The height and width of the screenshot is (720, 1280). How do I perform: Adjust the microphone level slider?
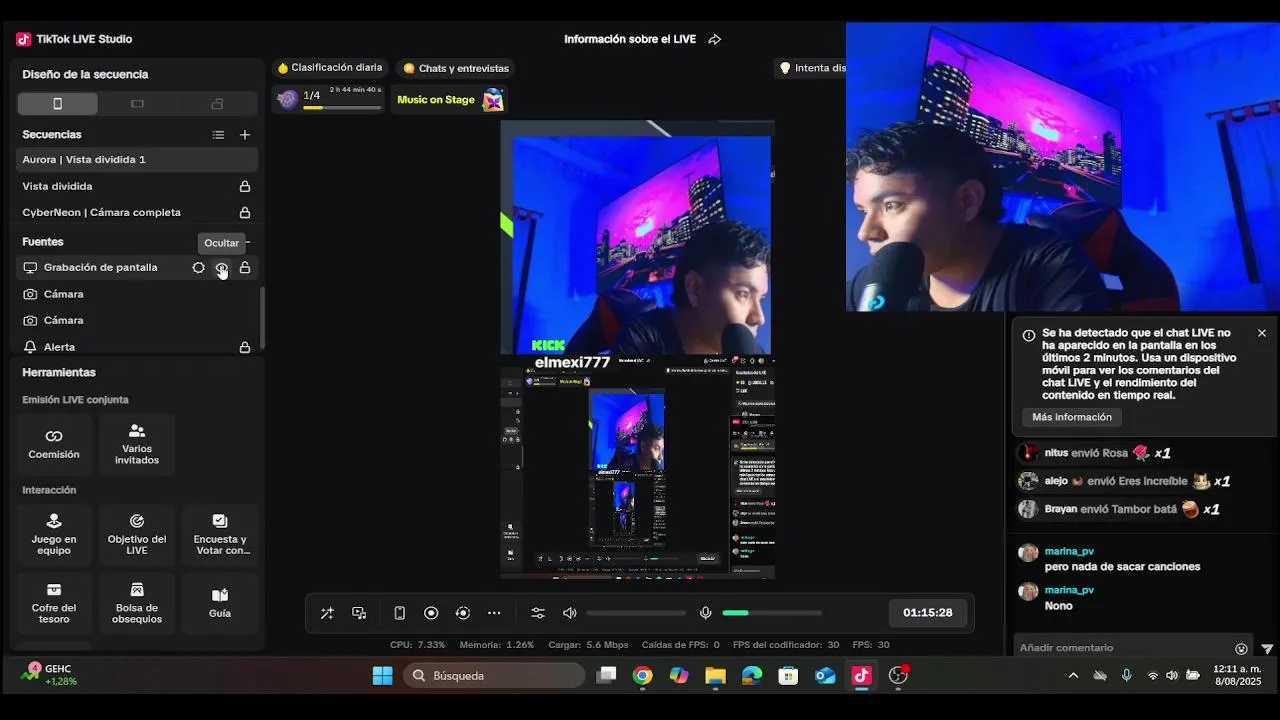point(772,613)
